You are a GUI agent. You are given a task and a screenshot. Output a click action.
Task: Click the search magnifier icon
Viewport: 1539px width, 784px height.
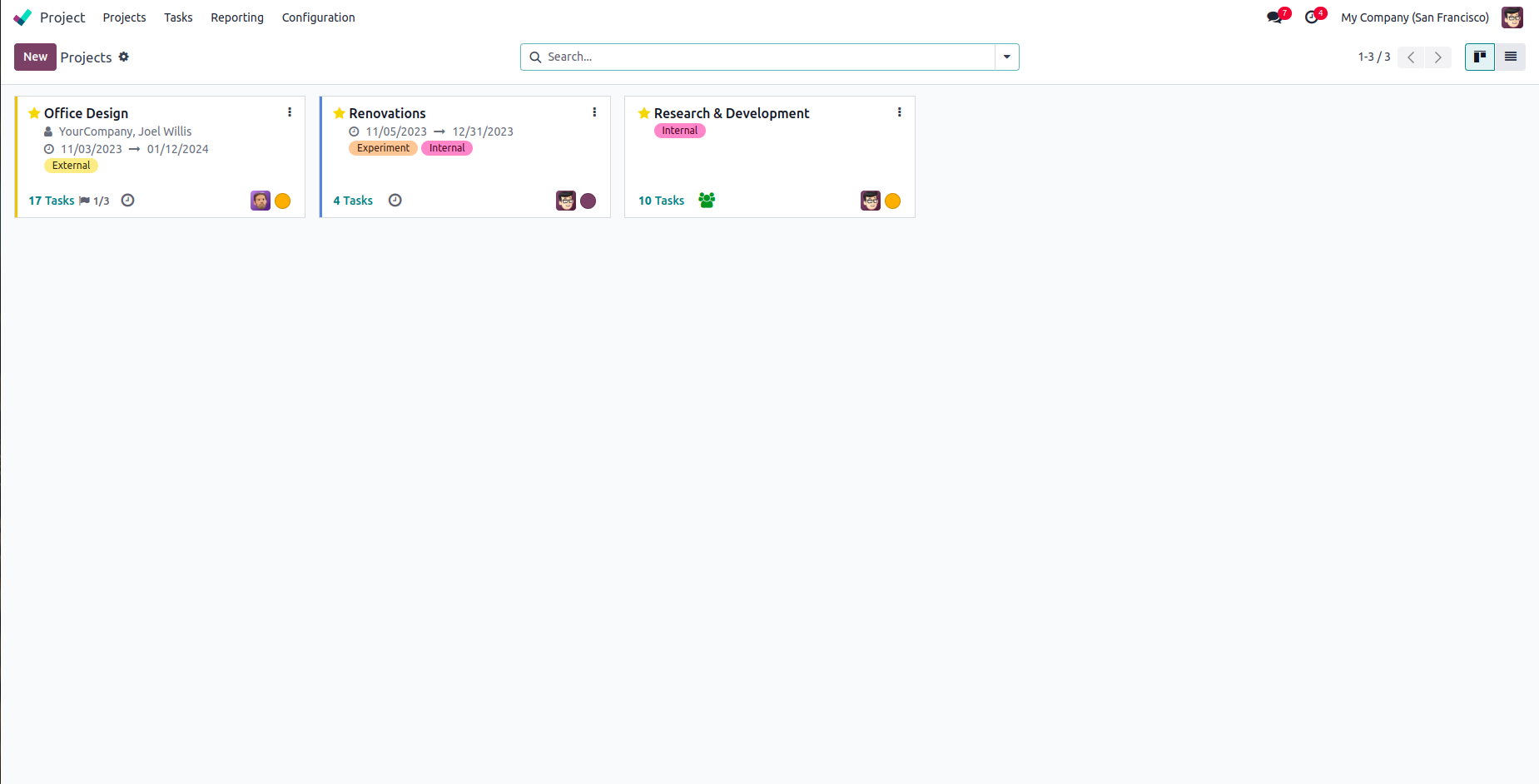click(535, 57)
